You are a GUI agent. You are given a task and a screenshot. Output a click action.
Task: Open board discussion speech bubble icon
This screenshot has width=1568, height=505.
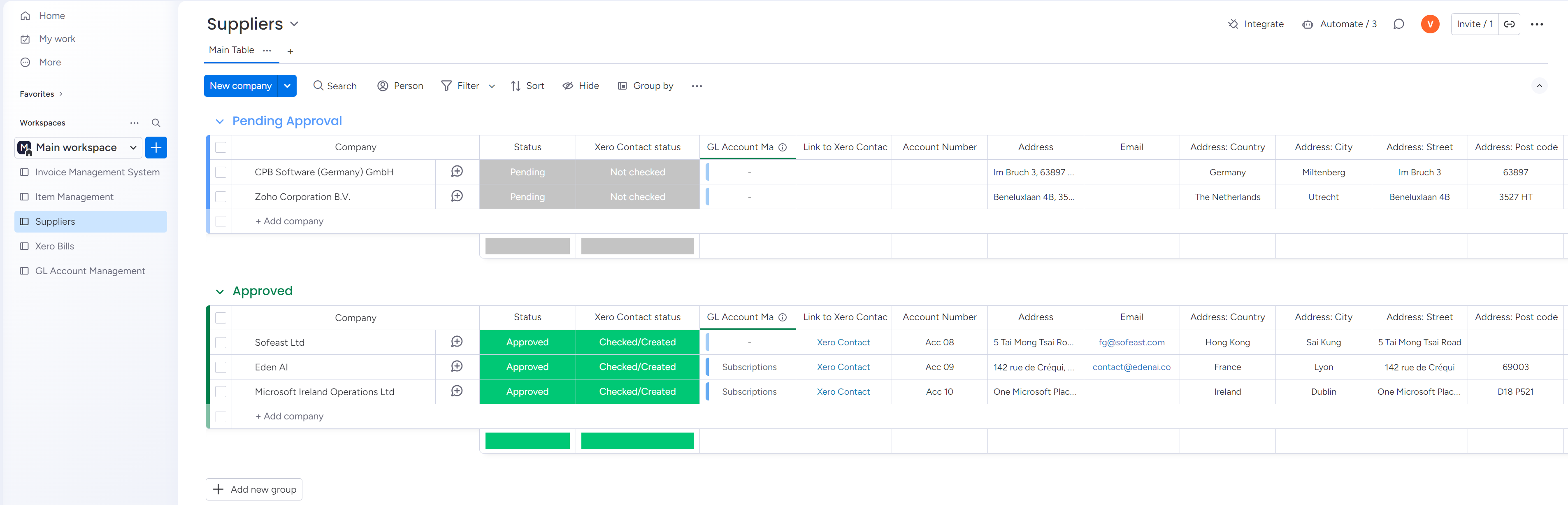pyautogui.click(x=1398, y=24)
